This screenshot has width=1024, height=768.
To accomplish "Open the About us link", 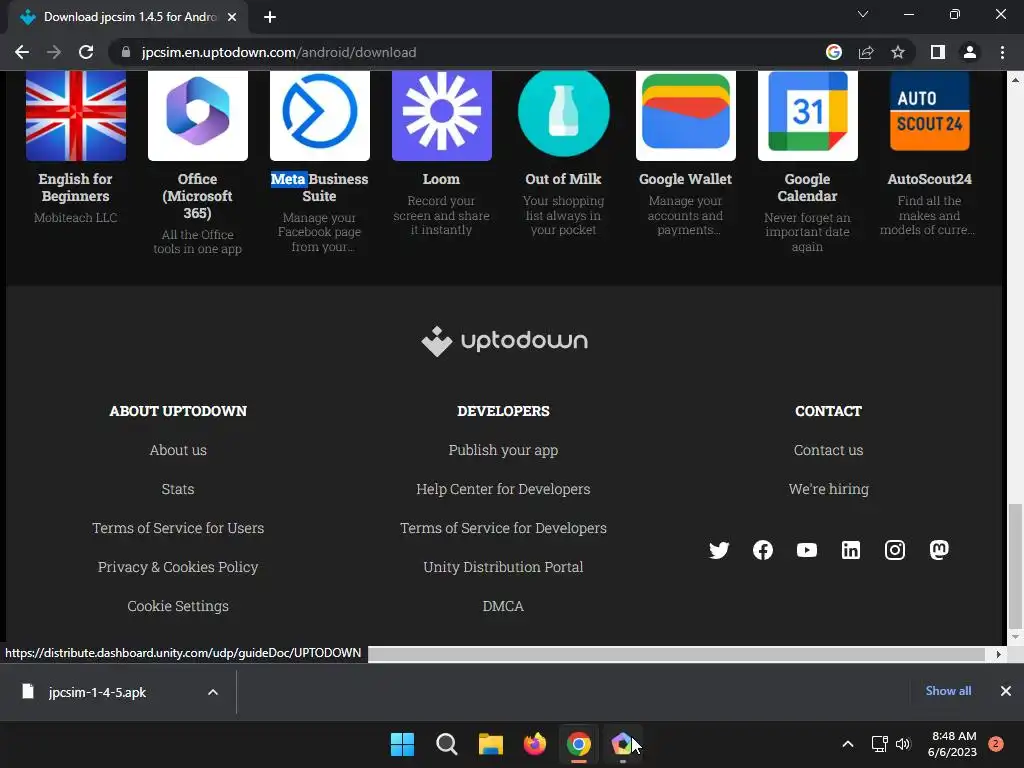I will click(178, 450).
